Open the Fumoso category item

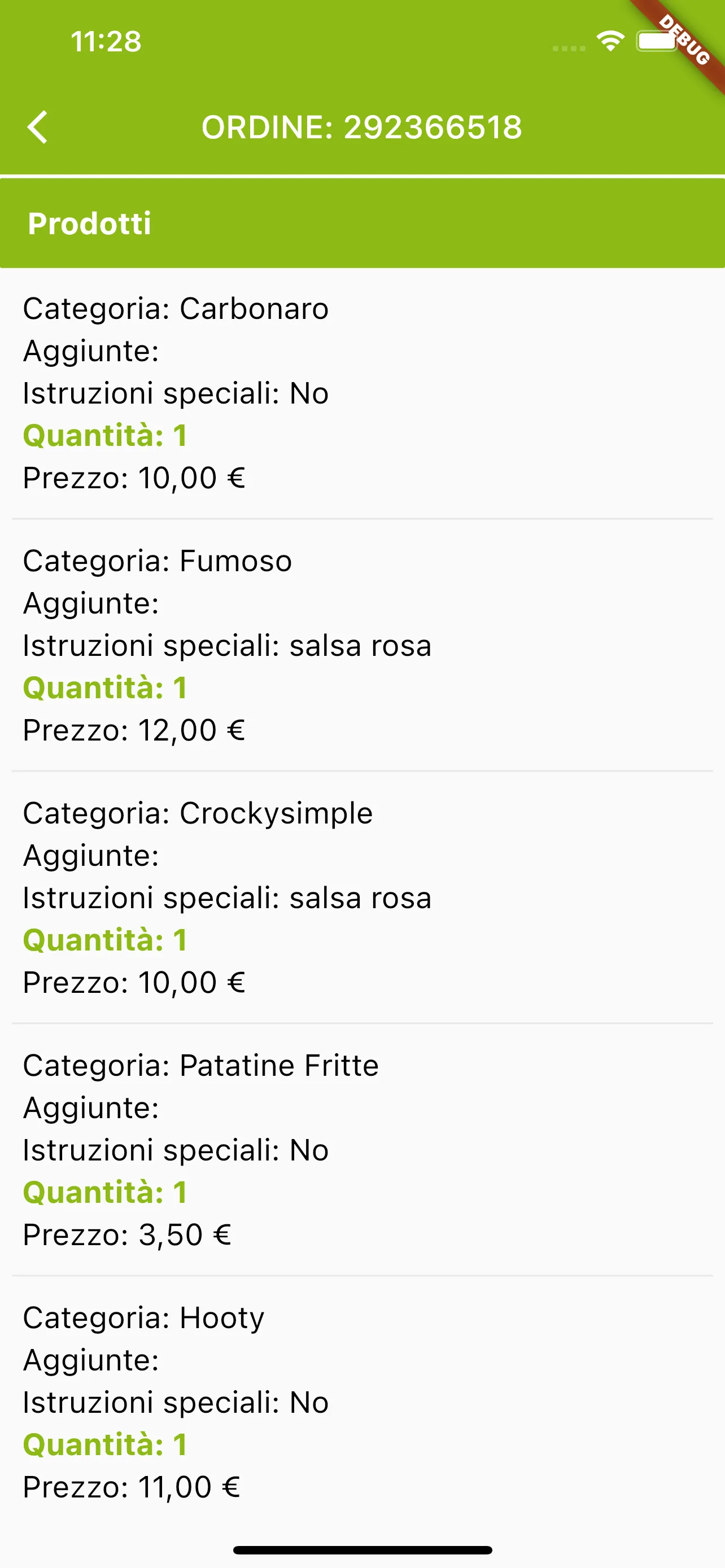[x=362, y=645]
